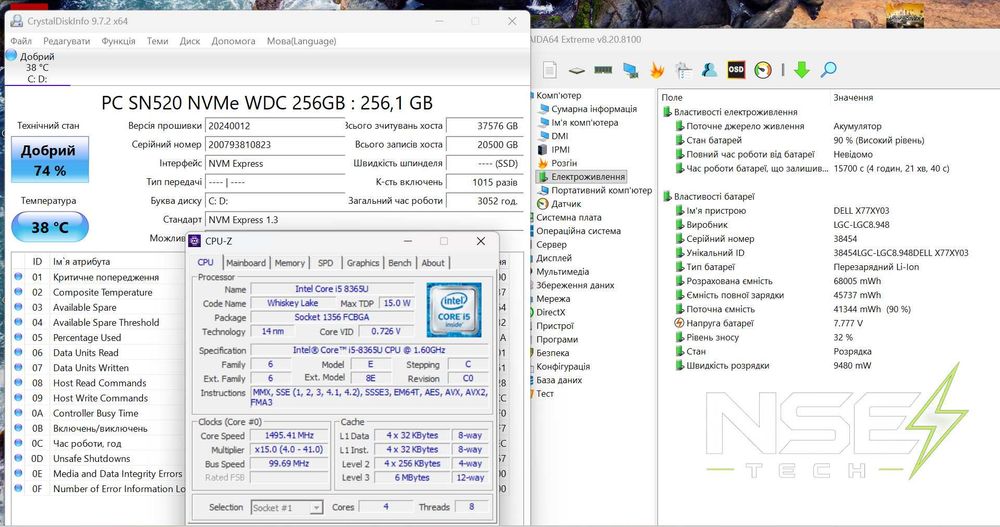
Task: Click the blue circle on the Unsafe Shutdowns row
Action: 18,458
